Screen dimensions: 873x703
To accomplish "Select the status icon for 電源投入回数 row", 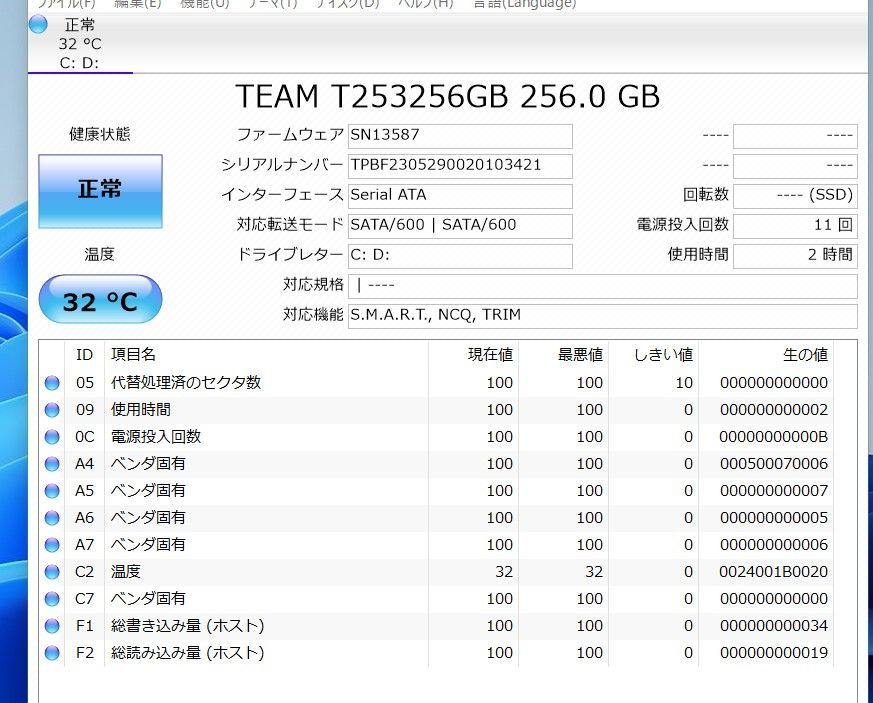I will click(x=52, y=436).
